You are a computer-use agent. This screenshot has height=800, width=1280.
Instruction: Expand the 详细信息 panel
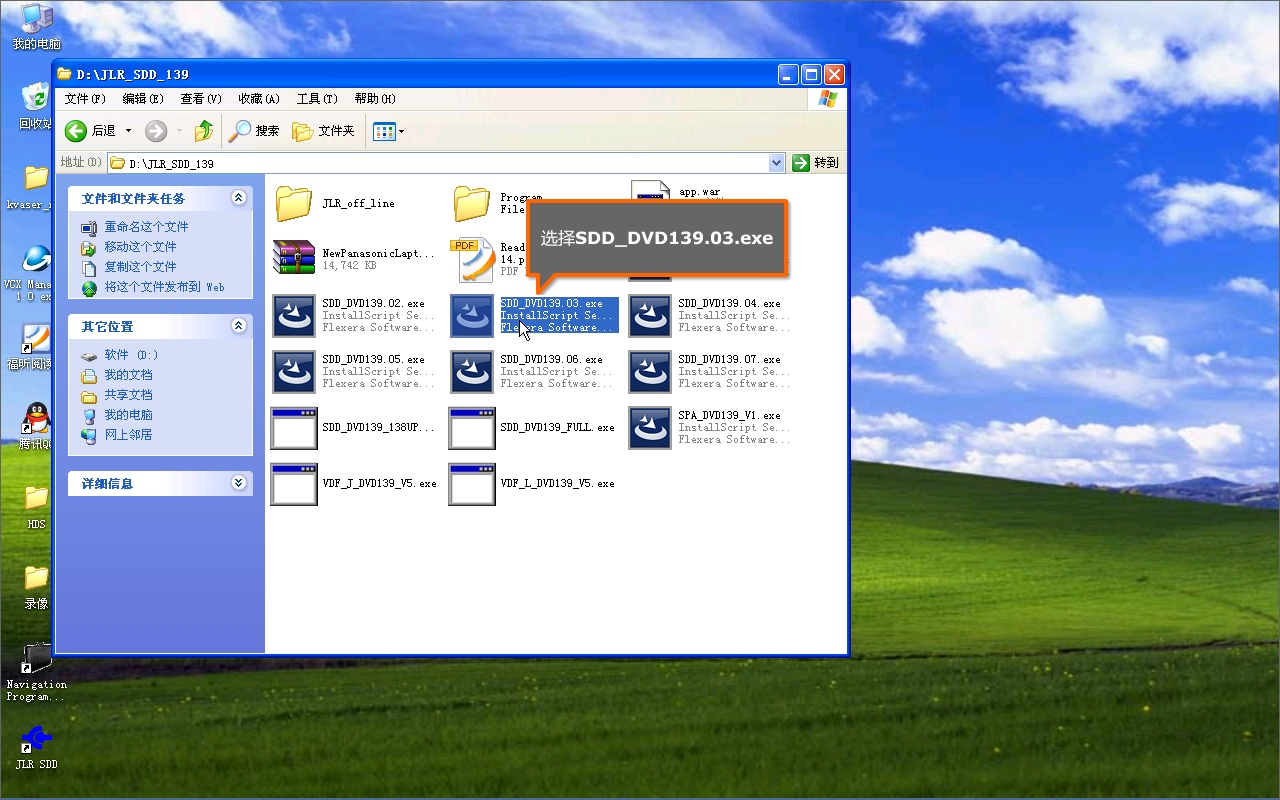tap(238, 483)
